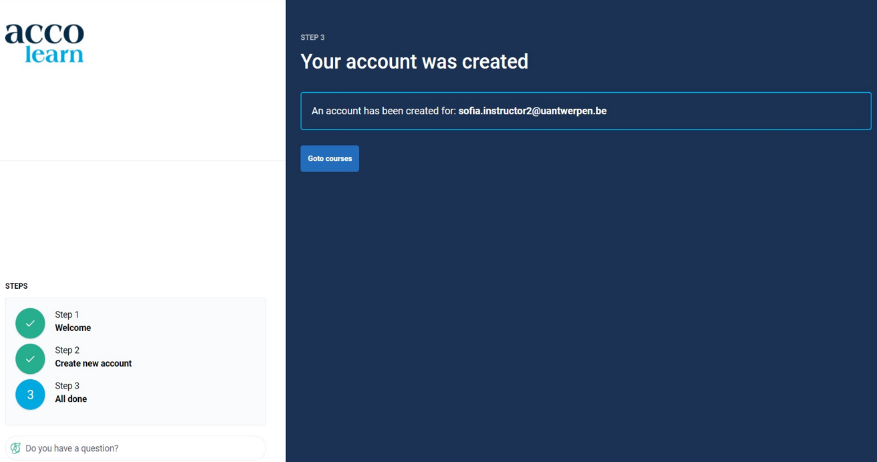Click 'An account has been created for:' text
This screenshot has height=462, width=877.
tap(384, 111)
